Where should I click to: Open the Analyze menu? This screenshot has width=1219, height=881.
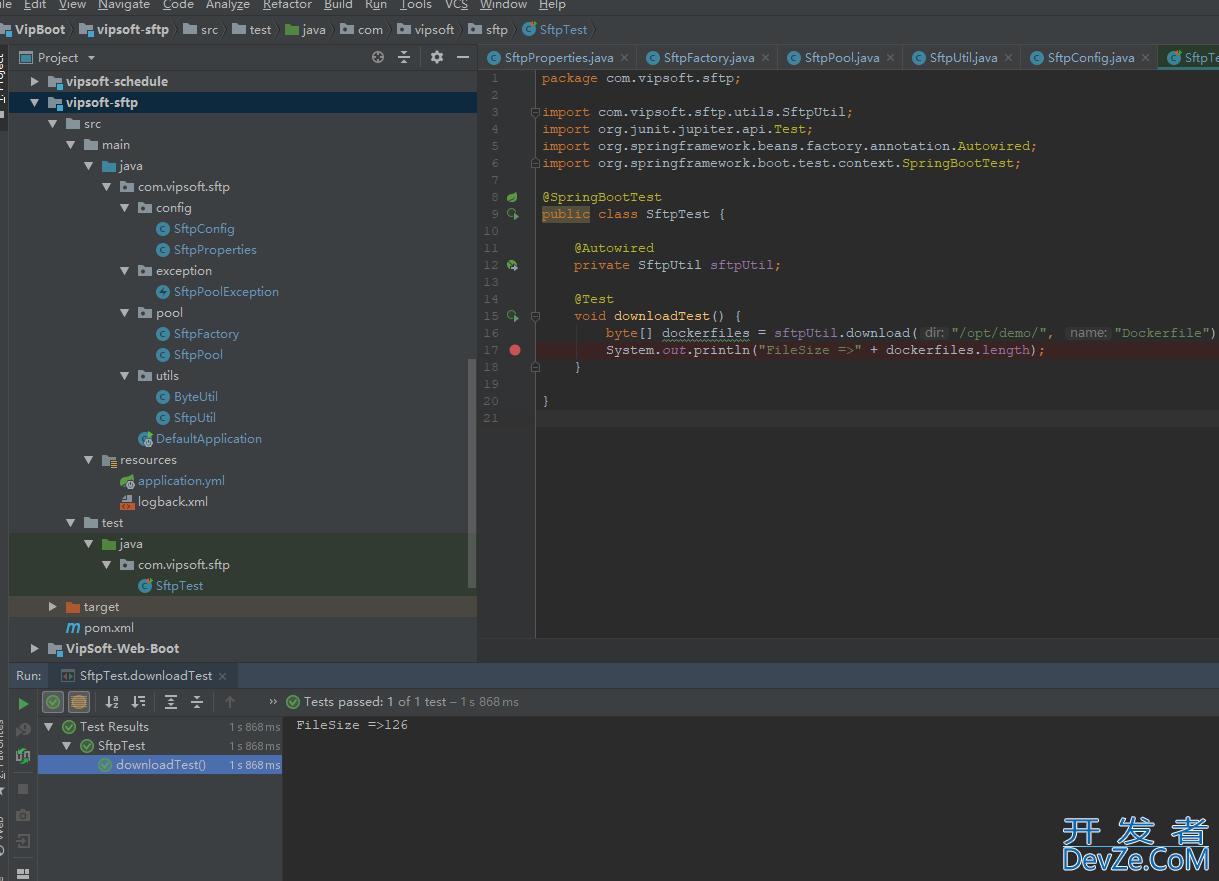click(x=228, y=5)
